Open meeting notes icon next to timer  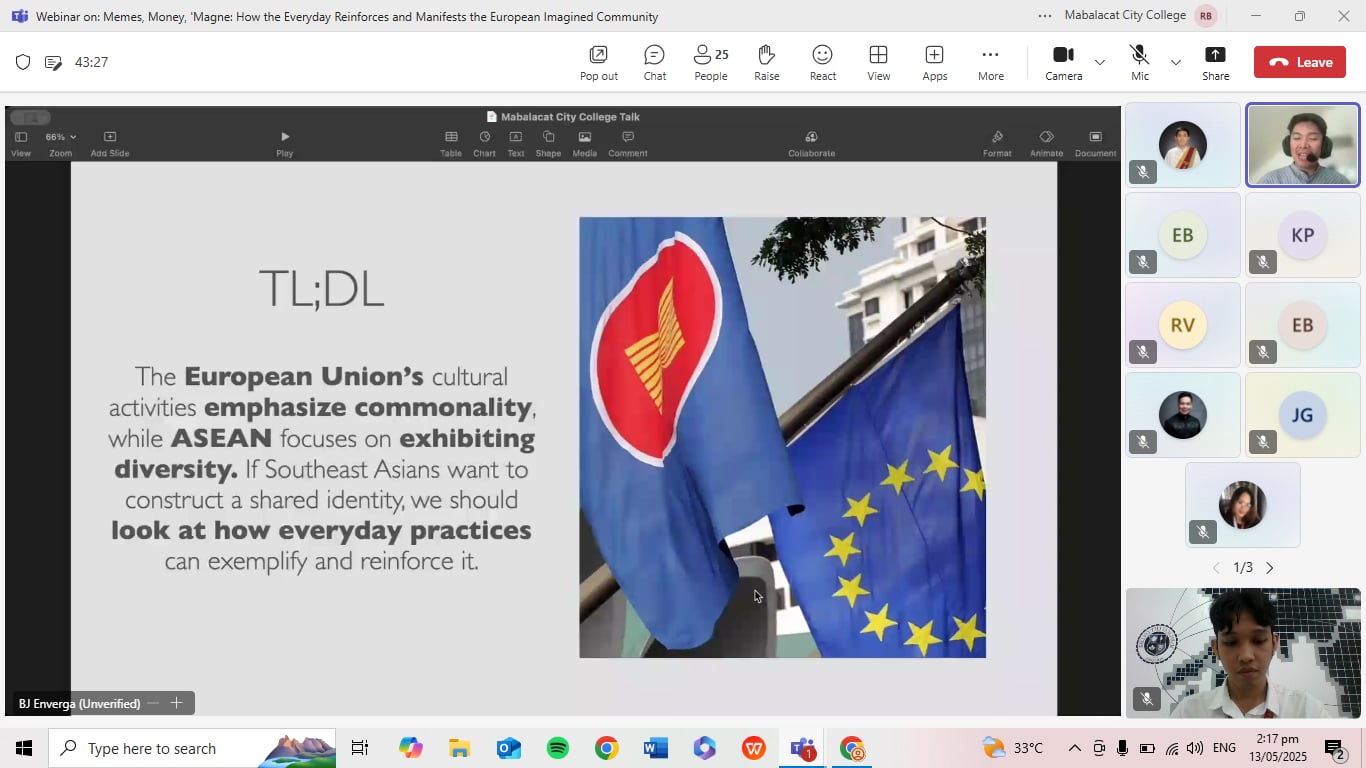point(54,62)
